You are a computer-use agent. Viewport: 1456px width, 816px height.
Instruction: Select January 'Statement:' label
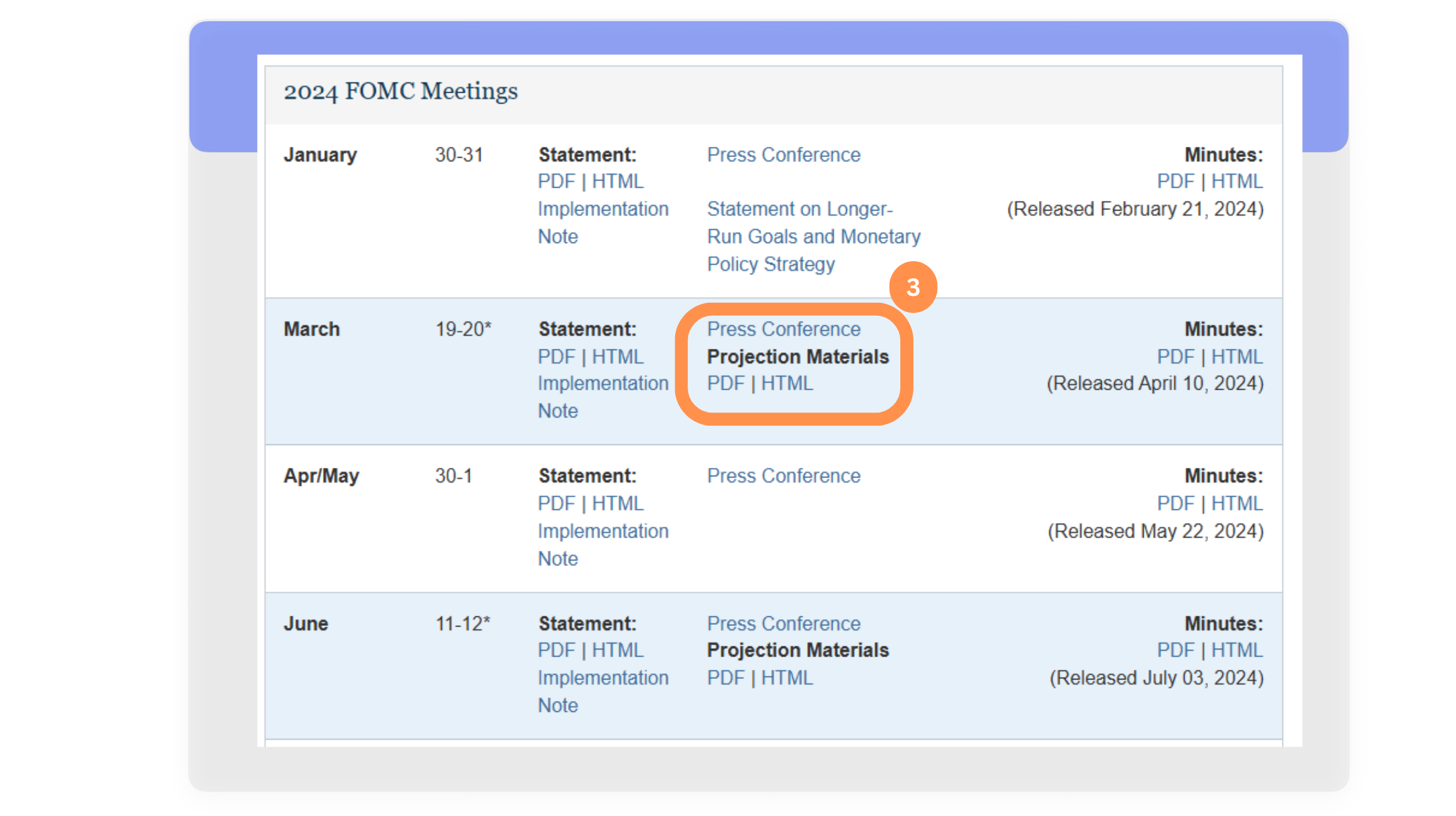[588, 155]
